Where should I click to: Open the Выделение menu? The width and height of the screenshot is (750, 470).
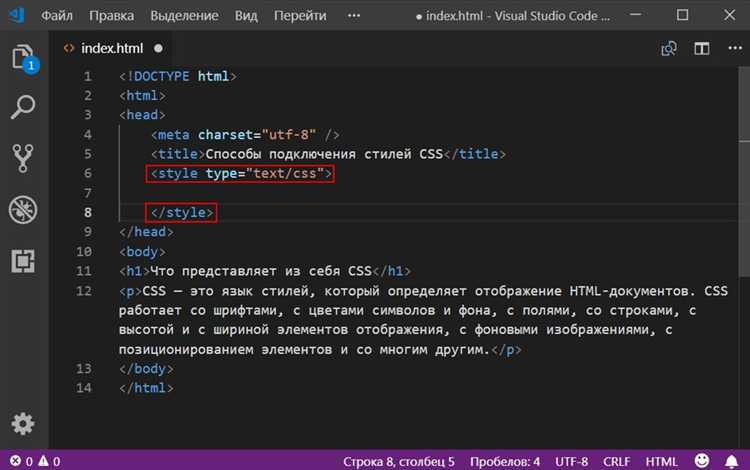point(187,17)
